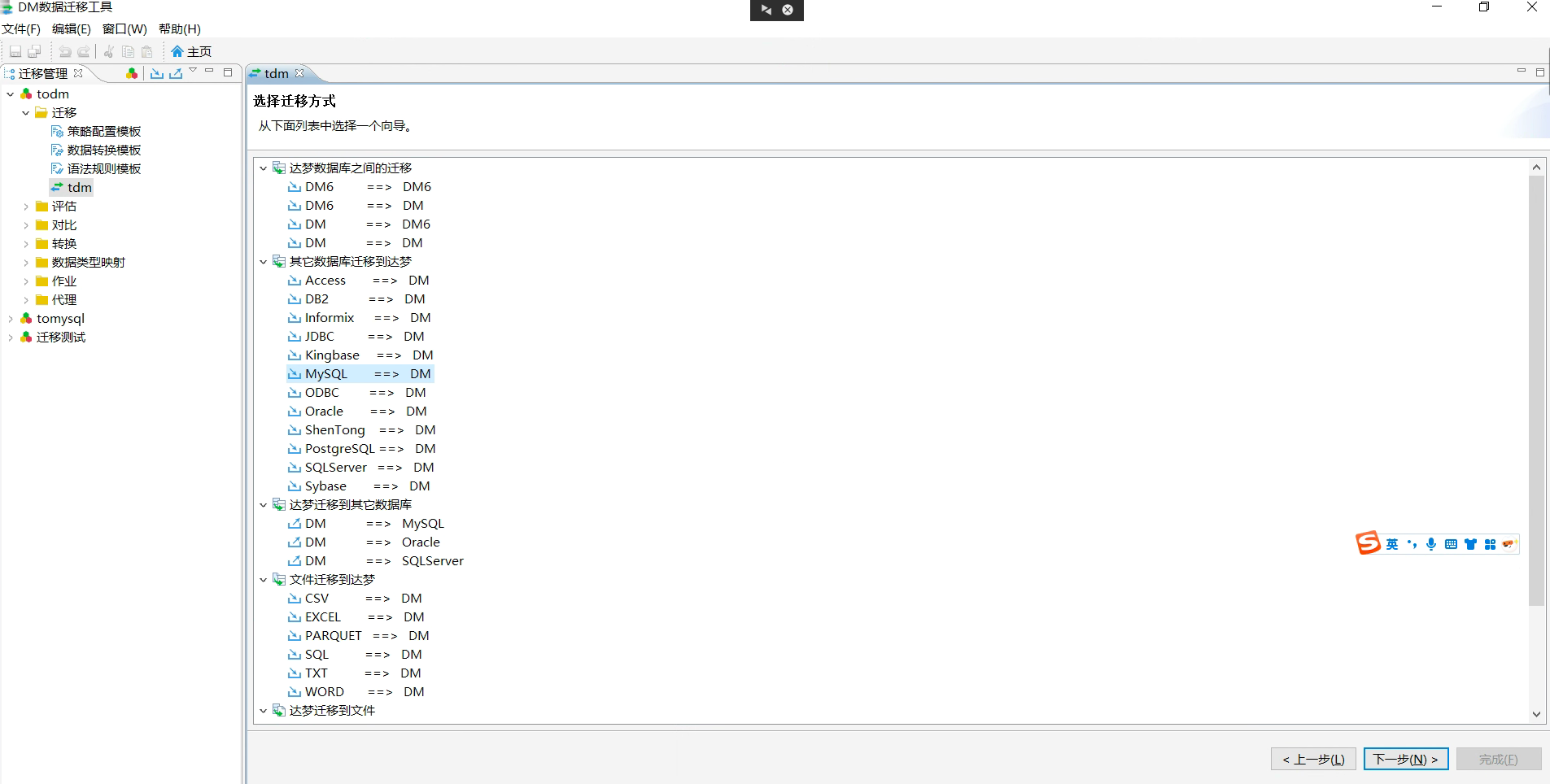Click the wizard list scroll-down arrow
The width and height of the screenshot is (1550, 784).
pos(1536,714)
